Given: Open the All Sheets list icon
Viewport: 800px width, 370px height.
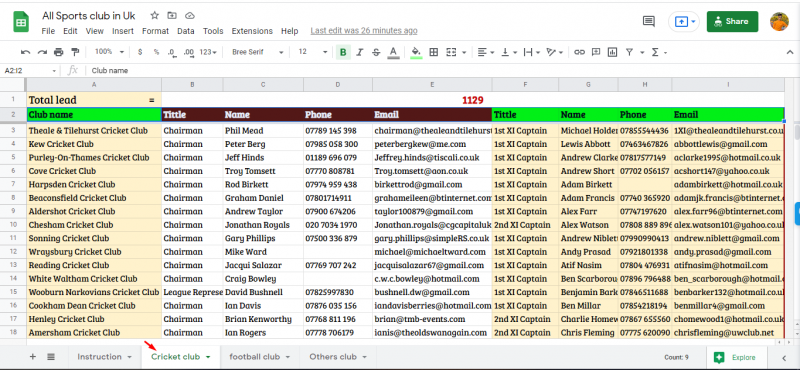Looking at the screenshot, I should 51,357.
